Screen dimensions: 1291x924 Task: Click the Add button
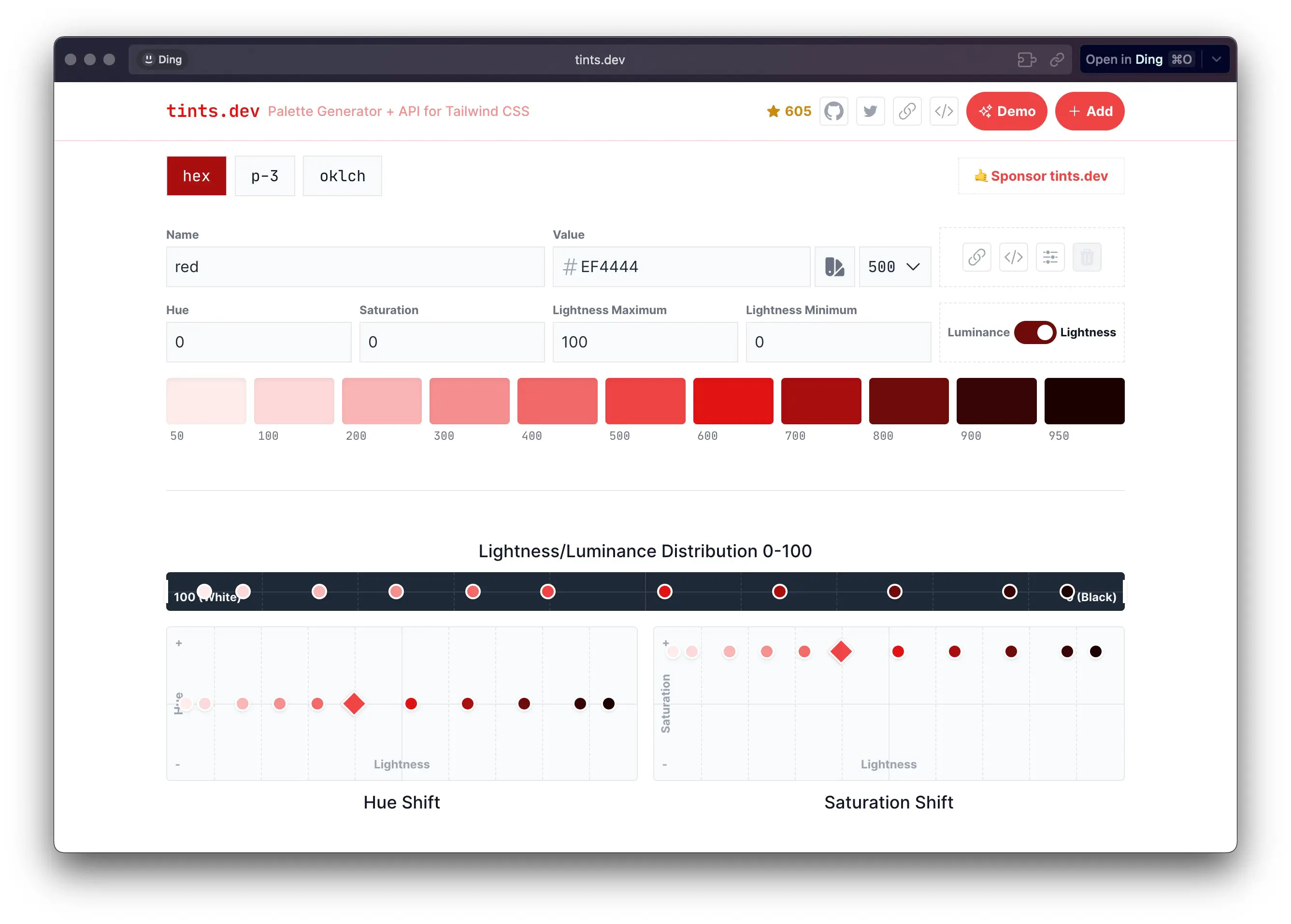1090,111
